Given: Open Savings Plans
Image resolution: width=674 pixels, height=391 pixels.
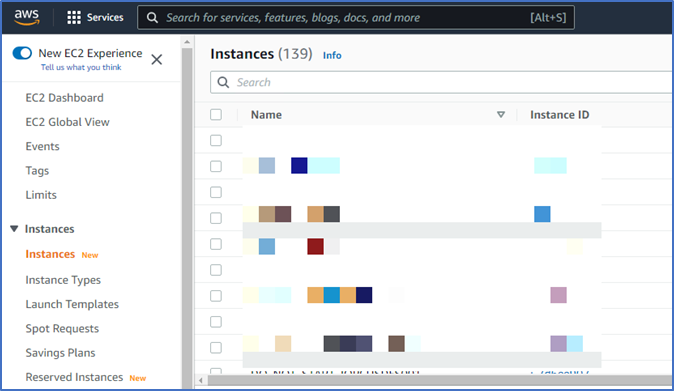Looking at the screenshot, I should [x=60, y=353].
